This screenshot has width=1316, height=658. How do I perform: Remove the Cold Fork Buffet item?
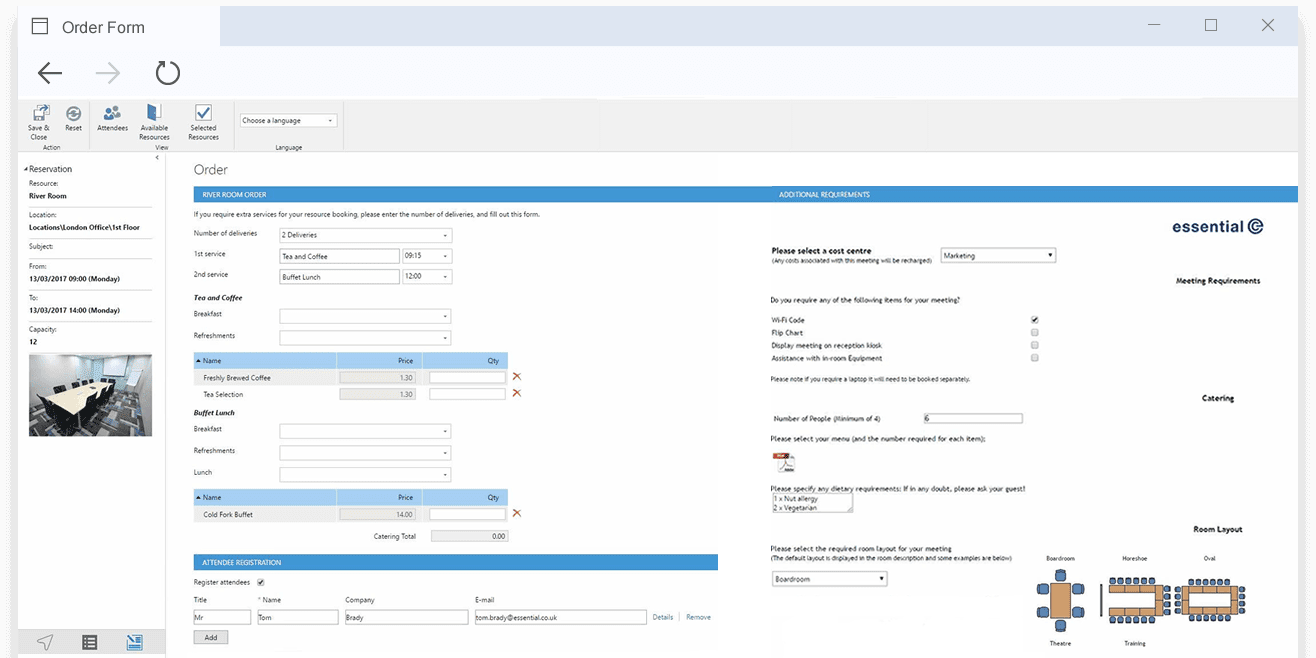[517, 513]
